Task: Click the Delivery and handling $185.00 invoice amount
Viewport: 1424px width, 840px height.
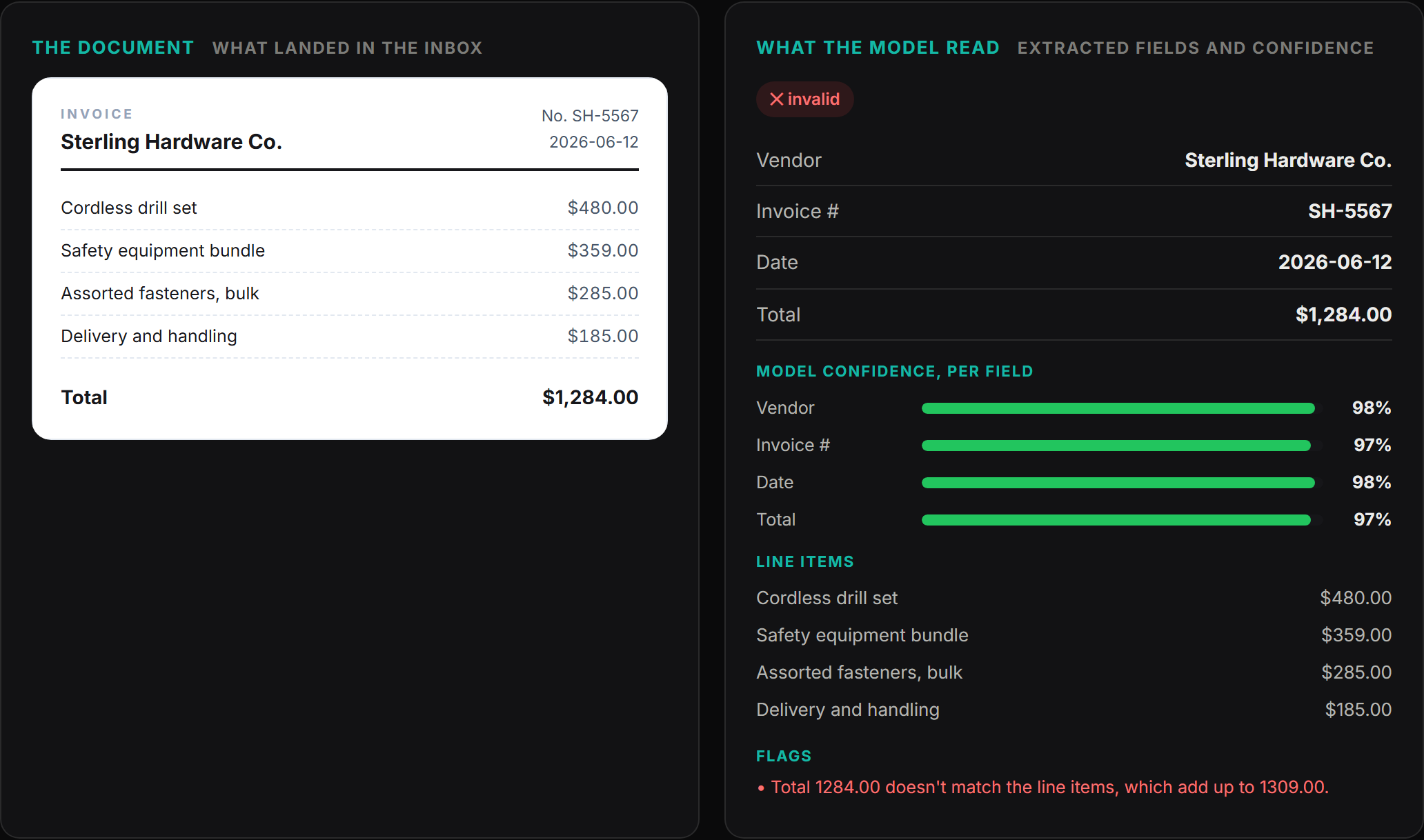Action: click(x=603, y=336)
